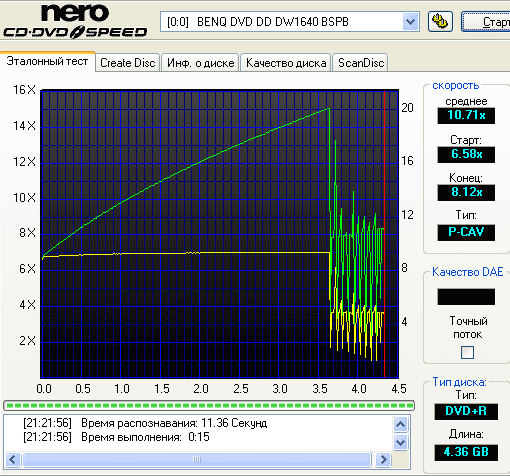Select the Эталонный тест tab
510x476 pixels.
47,61
